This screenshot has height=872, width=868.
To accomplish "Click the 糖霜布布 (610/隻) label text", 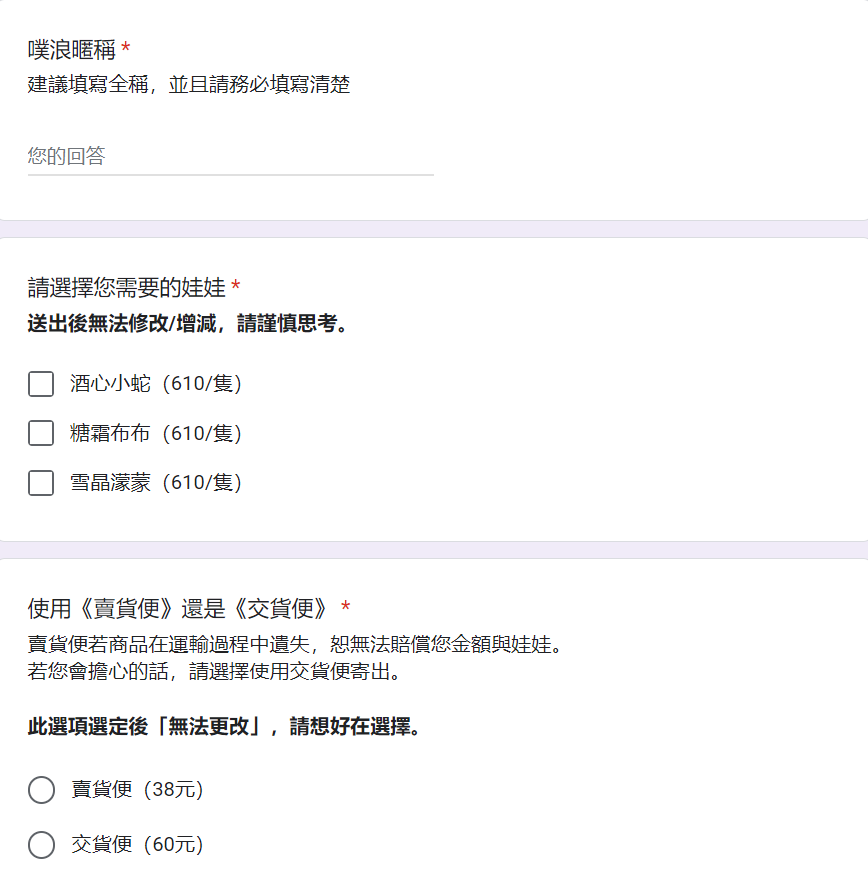I will click(x=156, y=433).
